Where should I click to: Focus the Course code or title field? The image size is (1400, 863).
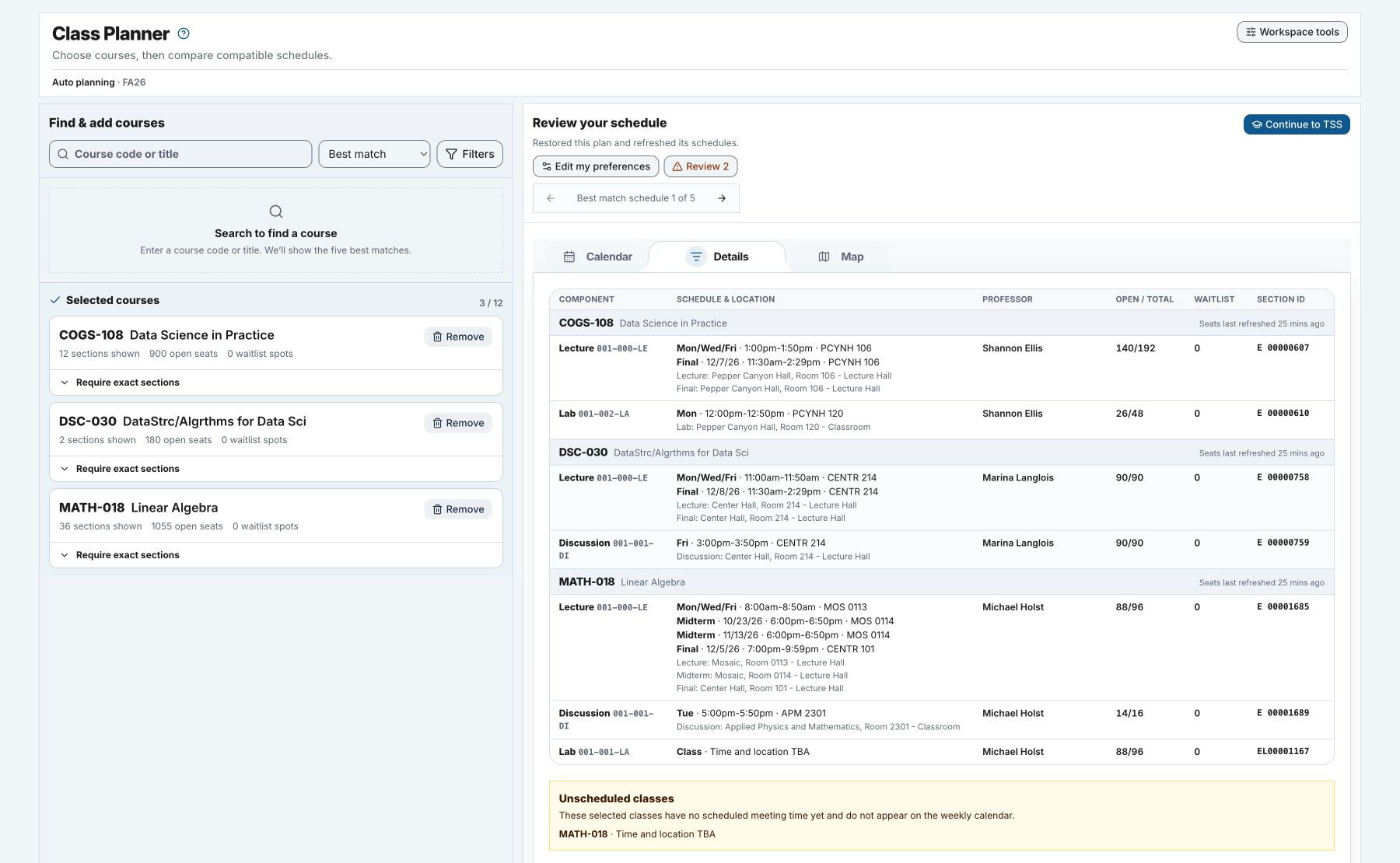click(180, 154)
